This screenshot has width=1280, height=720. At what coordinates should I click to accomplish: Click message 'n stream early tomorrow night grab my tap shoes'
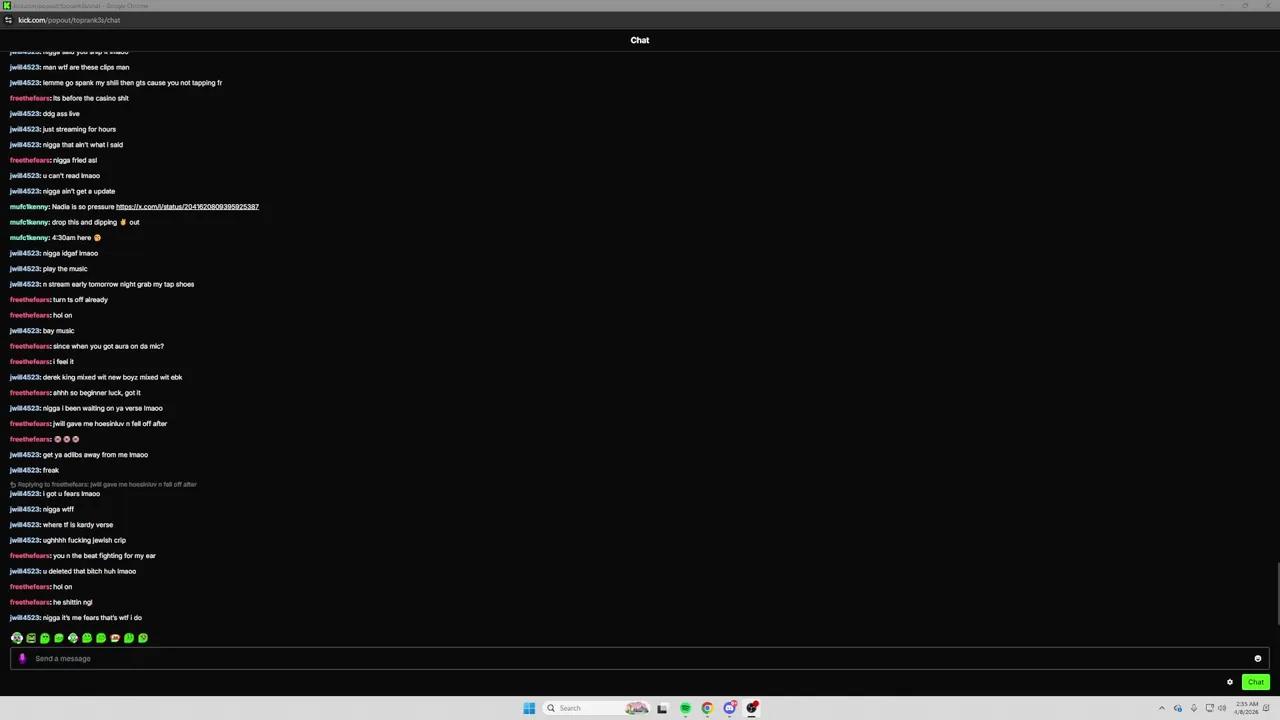(x=118, y=284)
